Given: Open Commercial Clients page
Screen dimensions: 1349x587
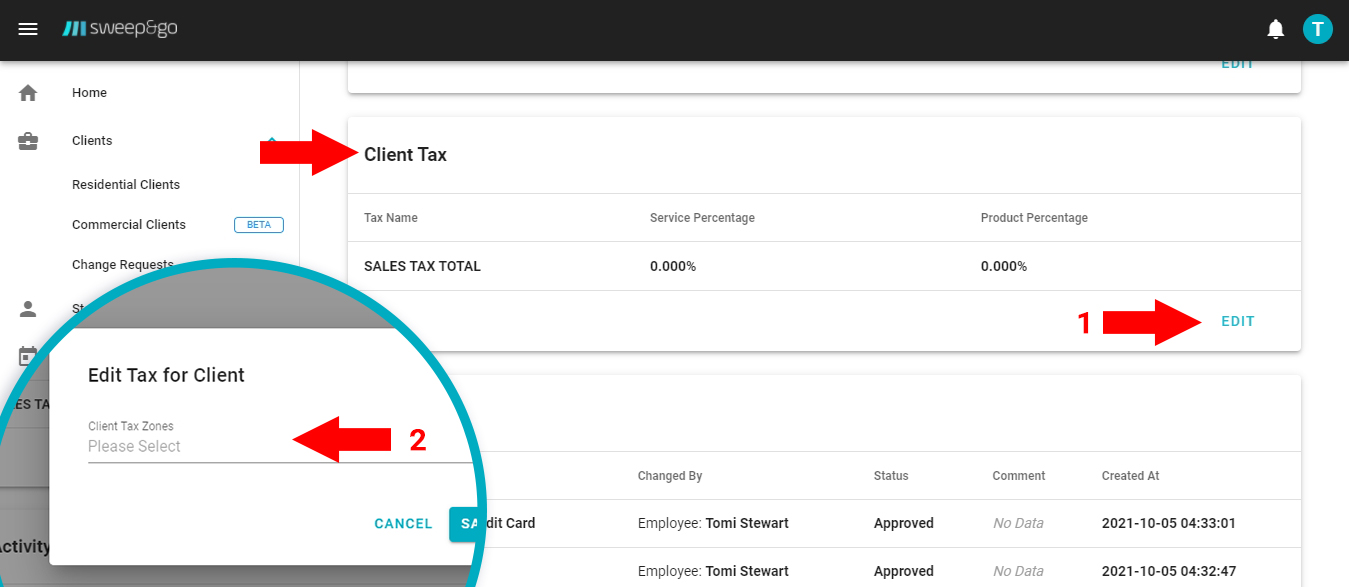Looking at the screenshot, I should (x=128, y=224).
